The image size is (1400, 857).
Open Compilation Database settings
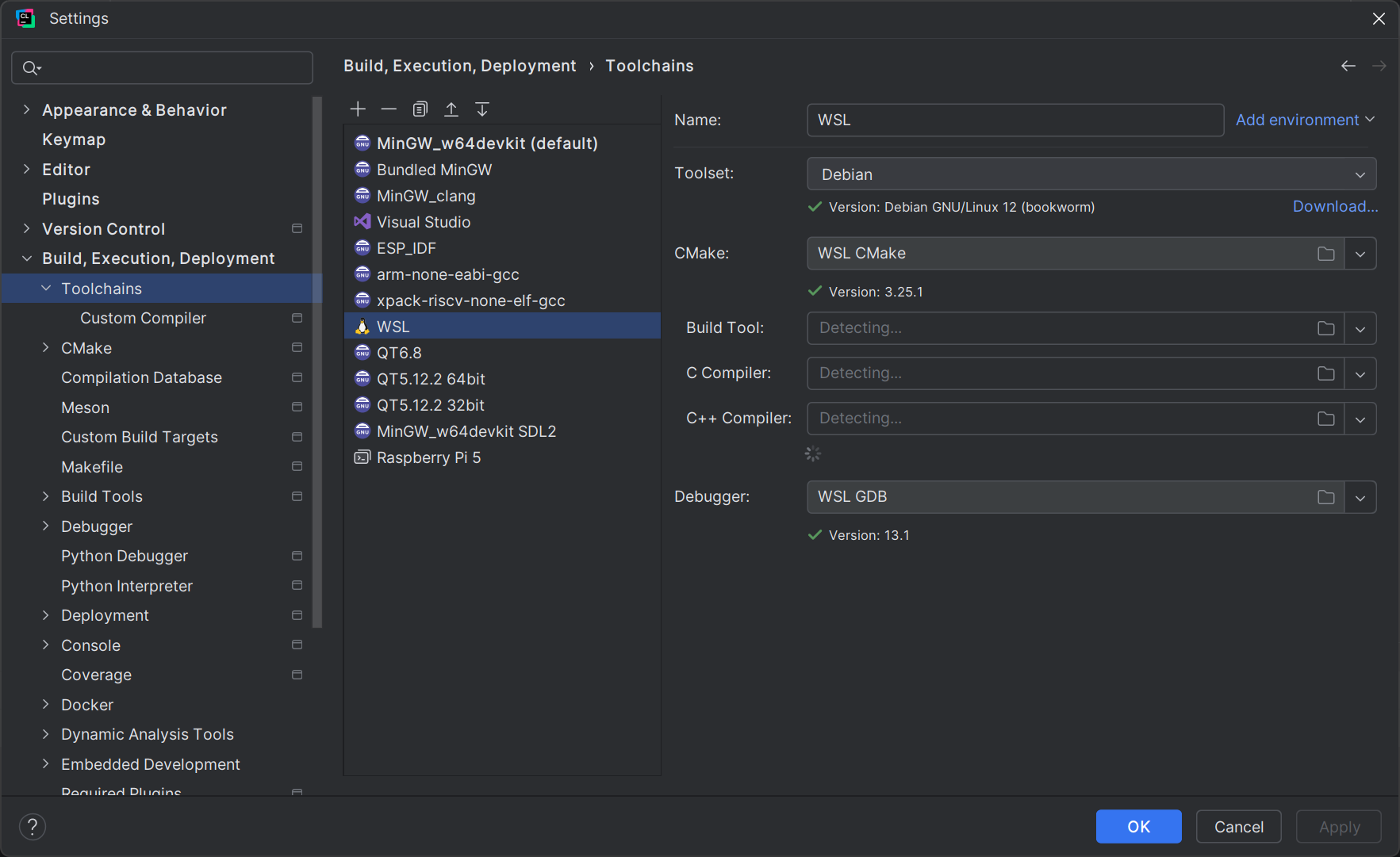pyautogui.click(x=141, y=377)
